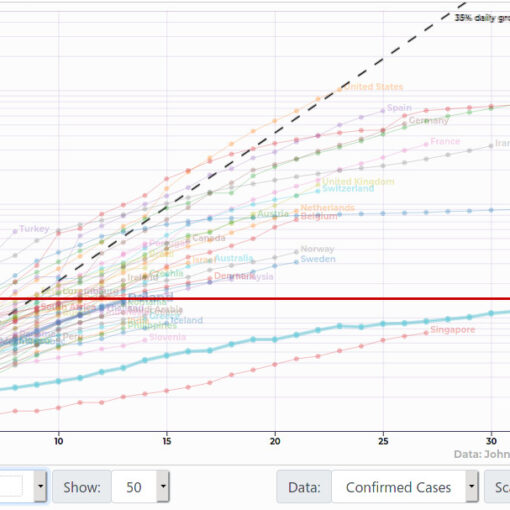Open the partially visible leftmost dropdown arrow

[40, 486]
